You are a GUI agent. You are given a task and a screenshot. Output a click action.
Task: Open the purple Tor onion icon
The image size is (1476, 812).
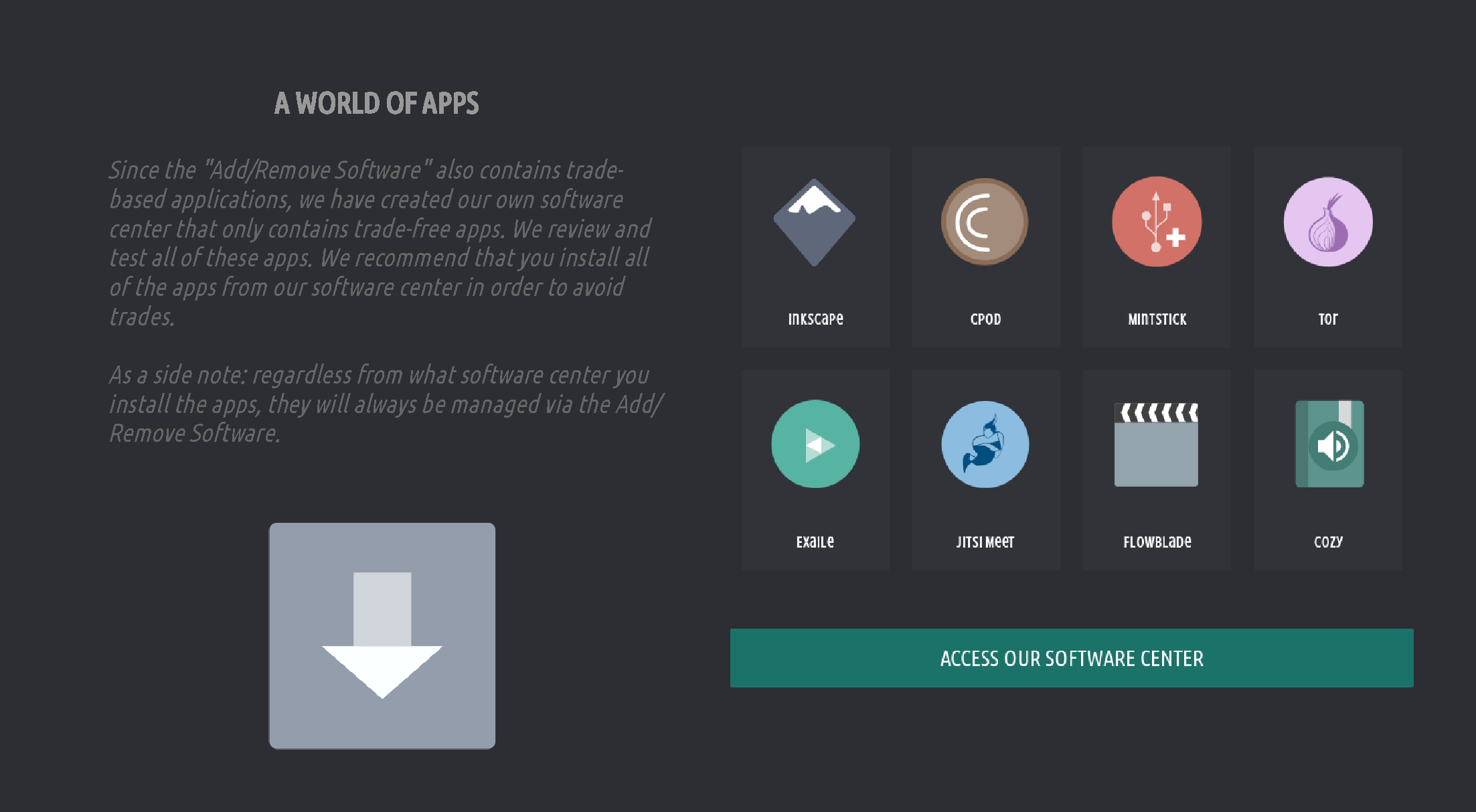[x=1328, y=222]
